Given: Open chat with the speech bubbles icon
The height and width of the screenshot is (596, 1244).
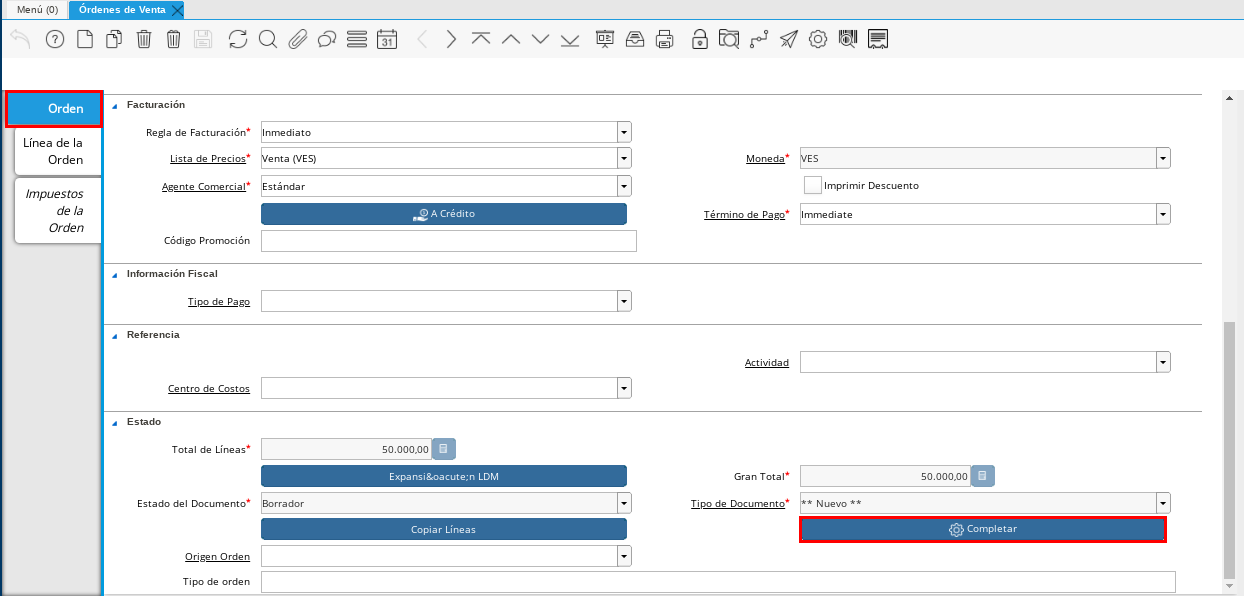Looking at the screenshot, I should (327, 39).
